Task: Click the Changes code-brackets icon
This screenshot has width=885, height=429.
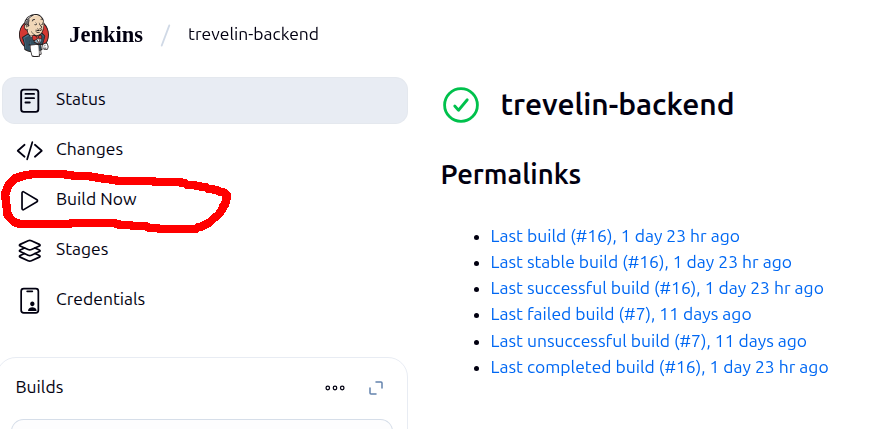Action: (x=30, y=150)
